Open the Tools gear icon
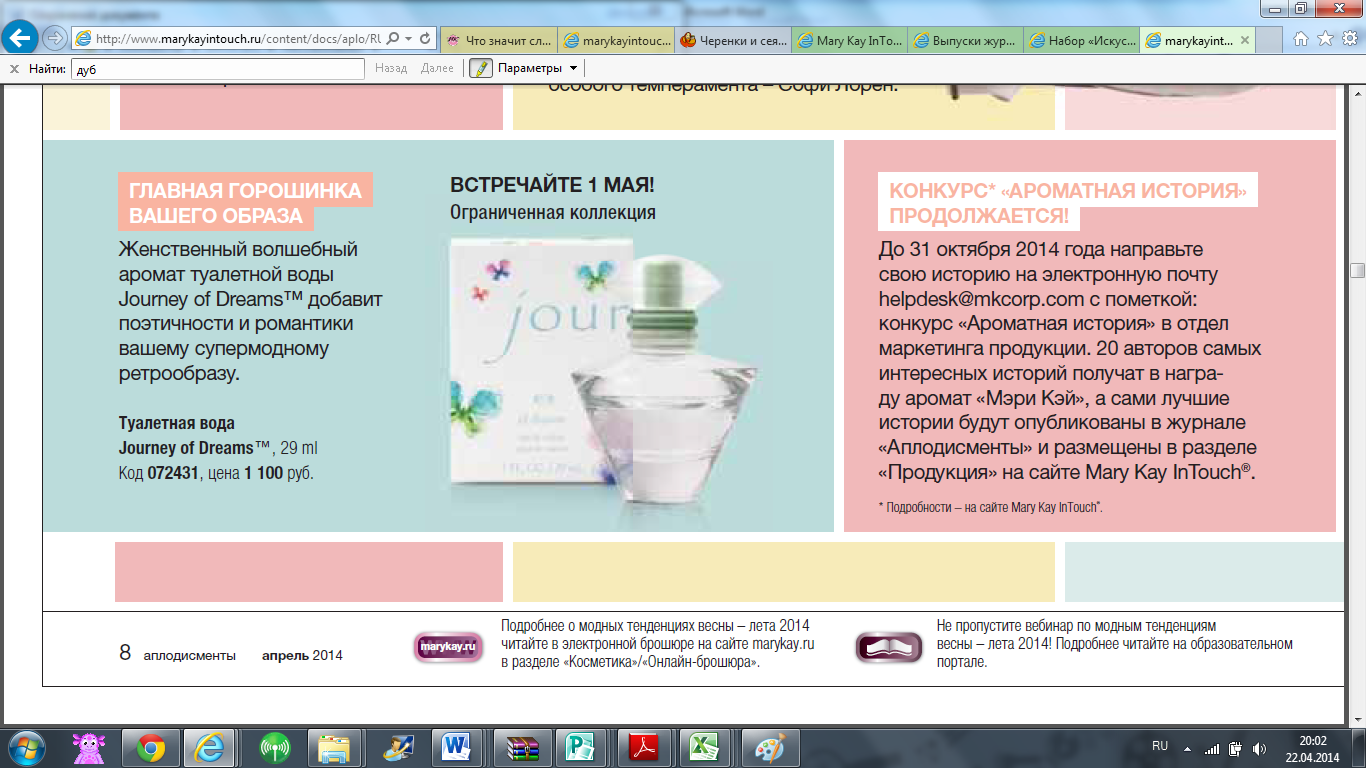This screenshot has height=768, width=1366. tap(1348, 39)
